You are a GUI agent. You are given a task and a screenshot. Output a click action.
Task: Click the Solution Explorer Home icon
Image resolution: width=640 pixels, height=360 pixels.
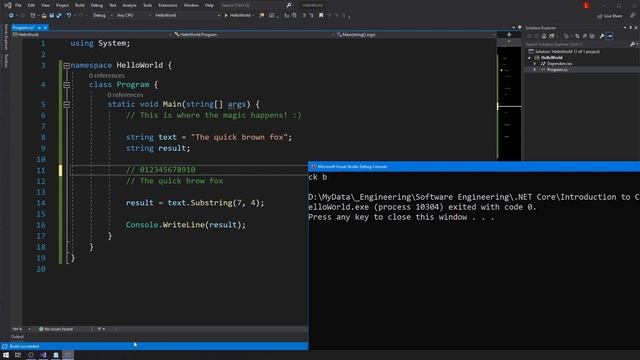coord(544,36)
